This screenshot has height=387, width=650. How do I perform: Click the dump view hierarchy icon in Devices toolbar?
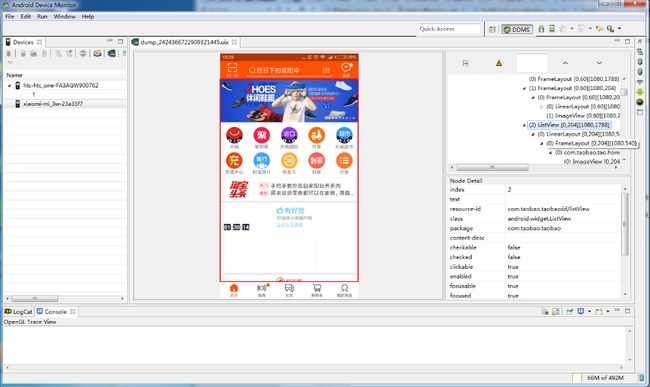[x=112, y=53]
